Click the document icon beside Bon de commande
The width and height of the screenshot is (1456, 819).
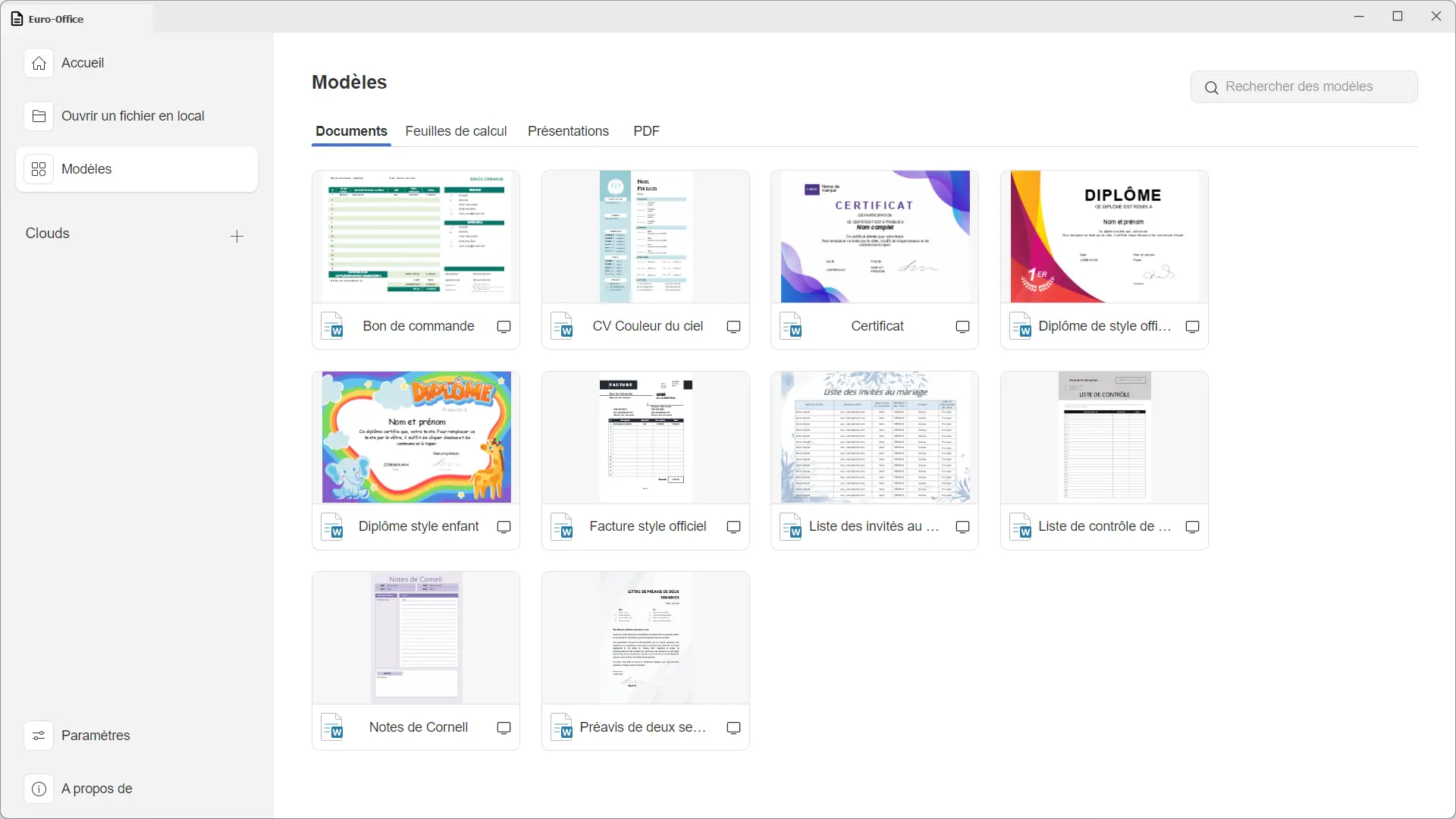pyautogui.click(x=333, y=326)
